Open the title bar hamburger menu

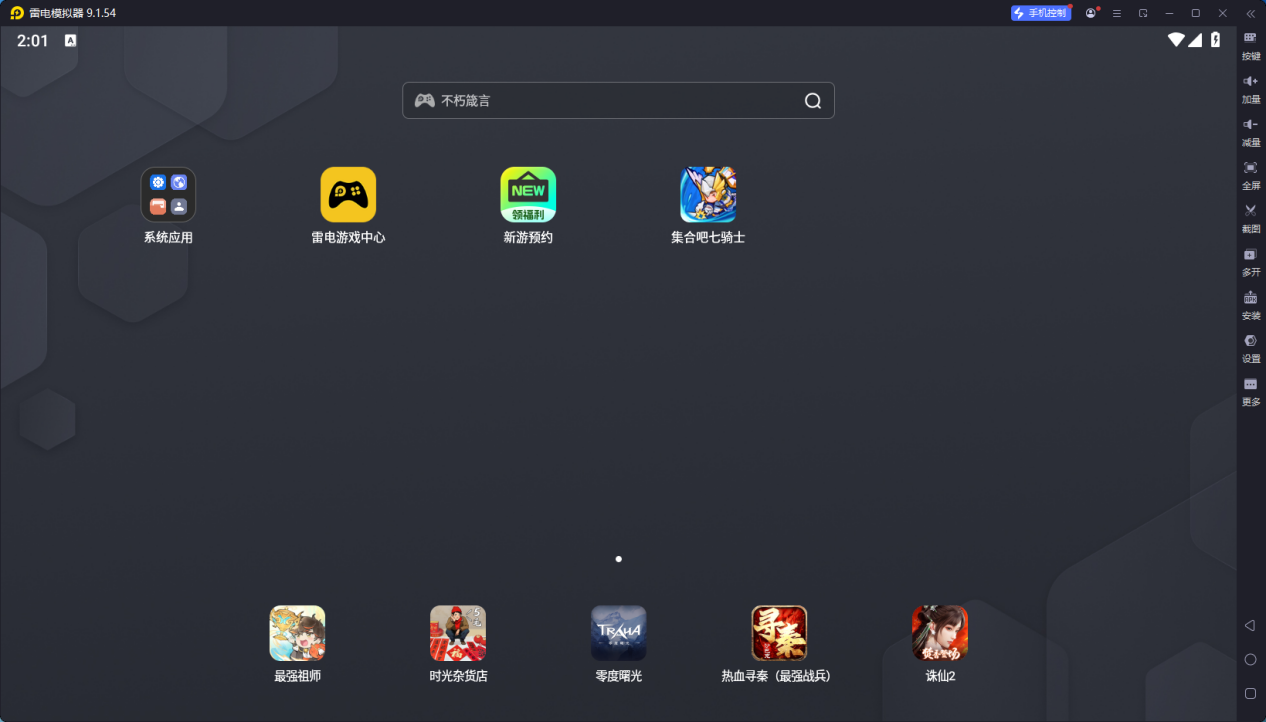[x=1117, y=13]
